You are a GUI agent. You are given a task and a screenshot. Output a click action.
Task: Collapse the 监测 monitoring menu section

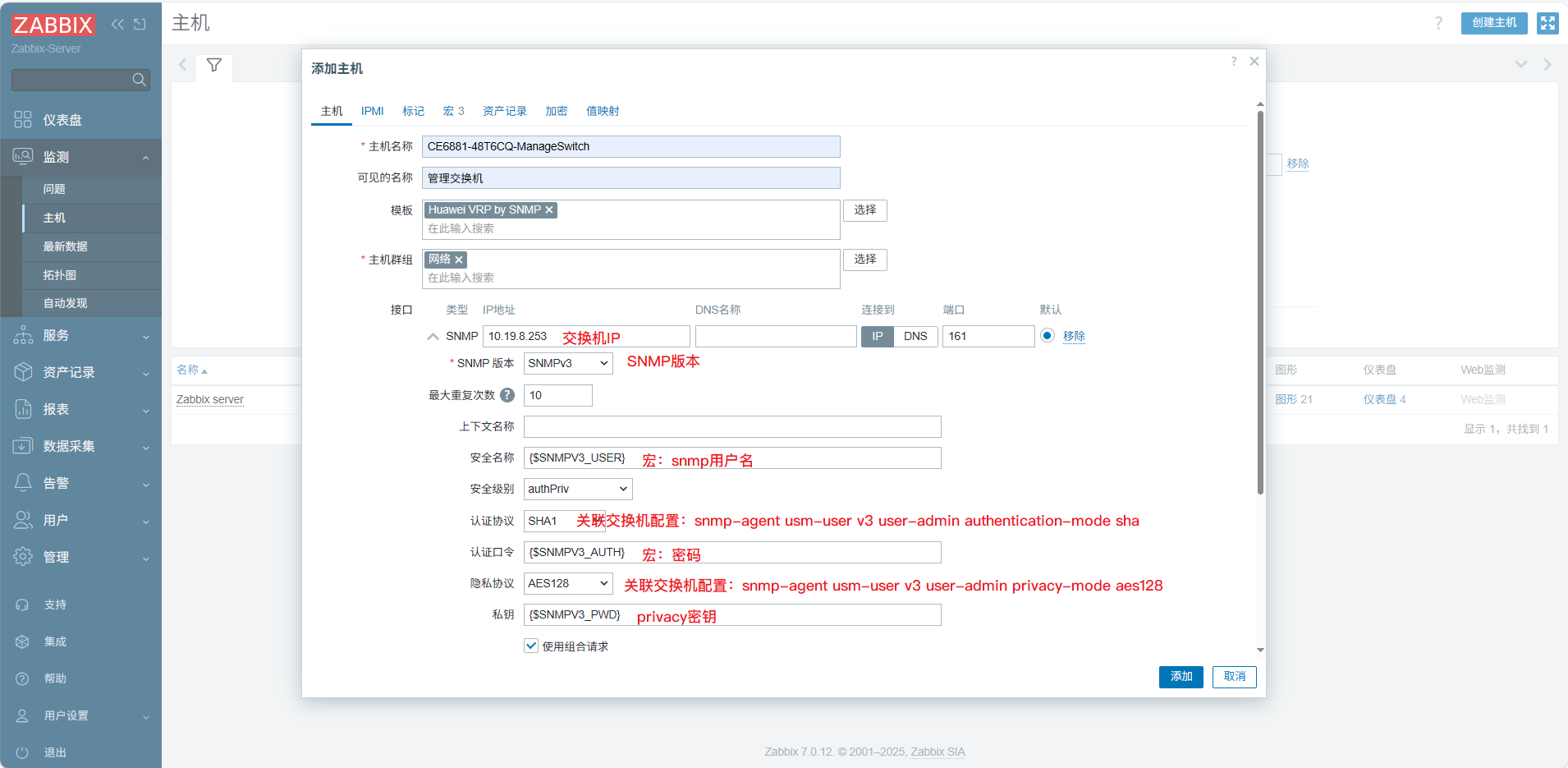(x=145, y=158)
